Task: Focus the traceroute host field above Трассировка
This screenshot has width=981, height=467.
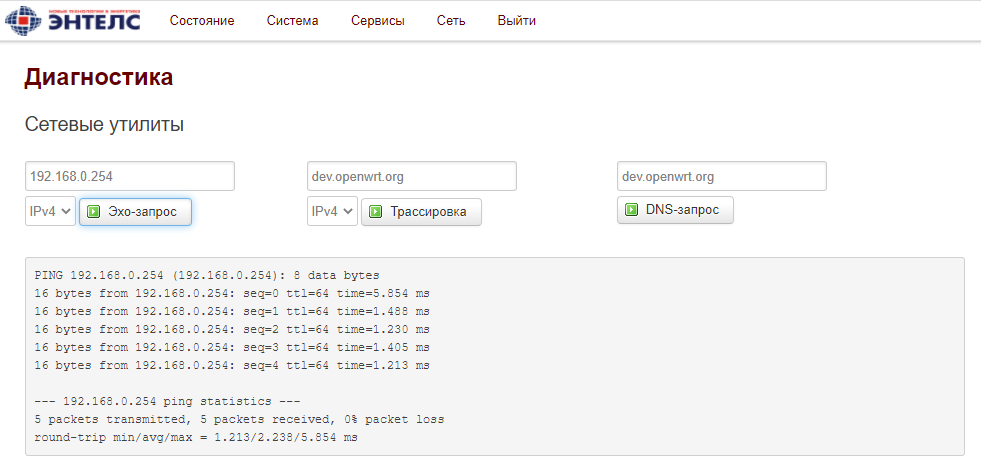Action: tap(412, 176)
